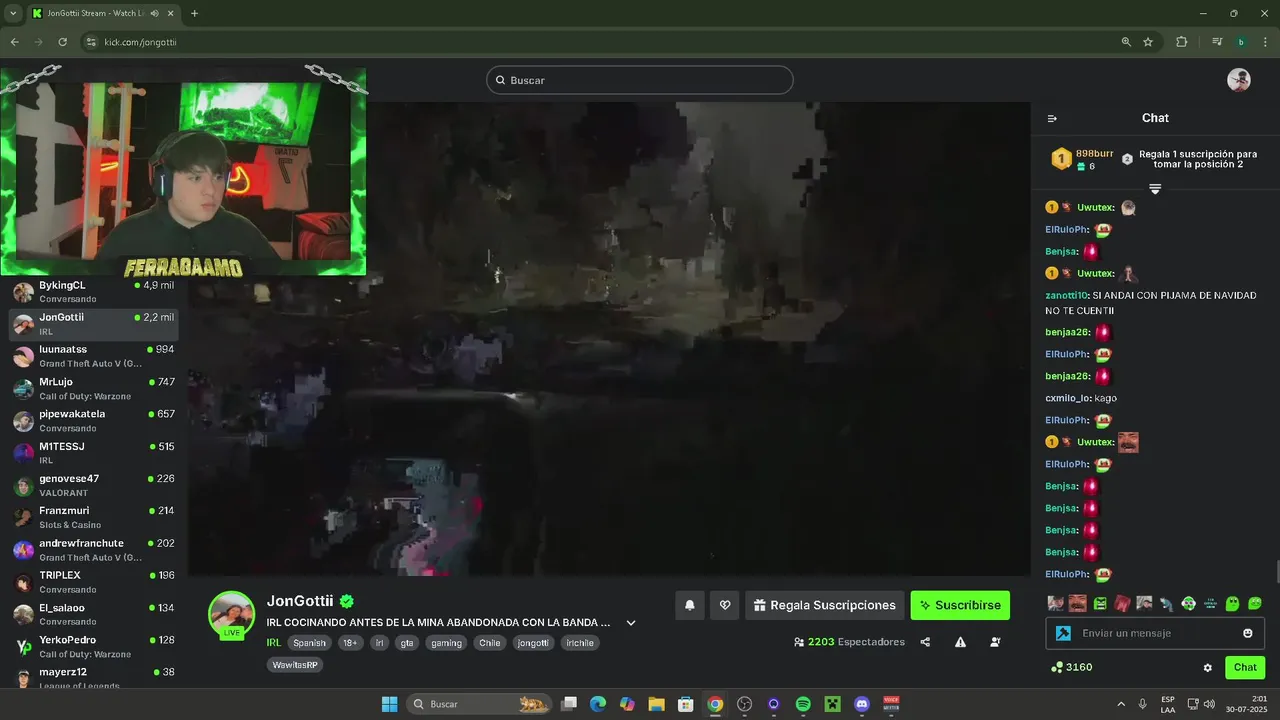This screenshot has width=1280, height=720.
Task: Open OBS Studio from the taskbar
Action: click(744, 704)
